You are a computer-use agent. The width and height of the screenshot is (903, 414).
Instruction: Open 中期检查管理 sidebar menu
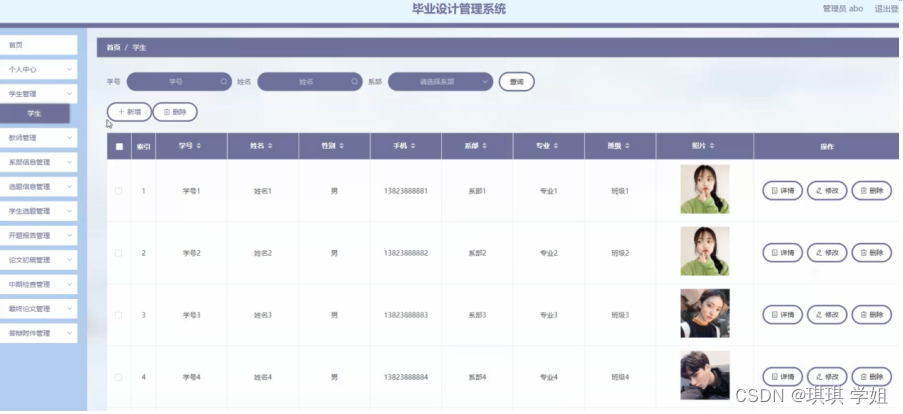coord(38,284)
